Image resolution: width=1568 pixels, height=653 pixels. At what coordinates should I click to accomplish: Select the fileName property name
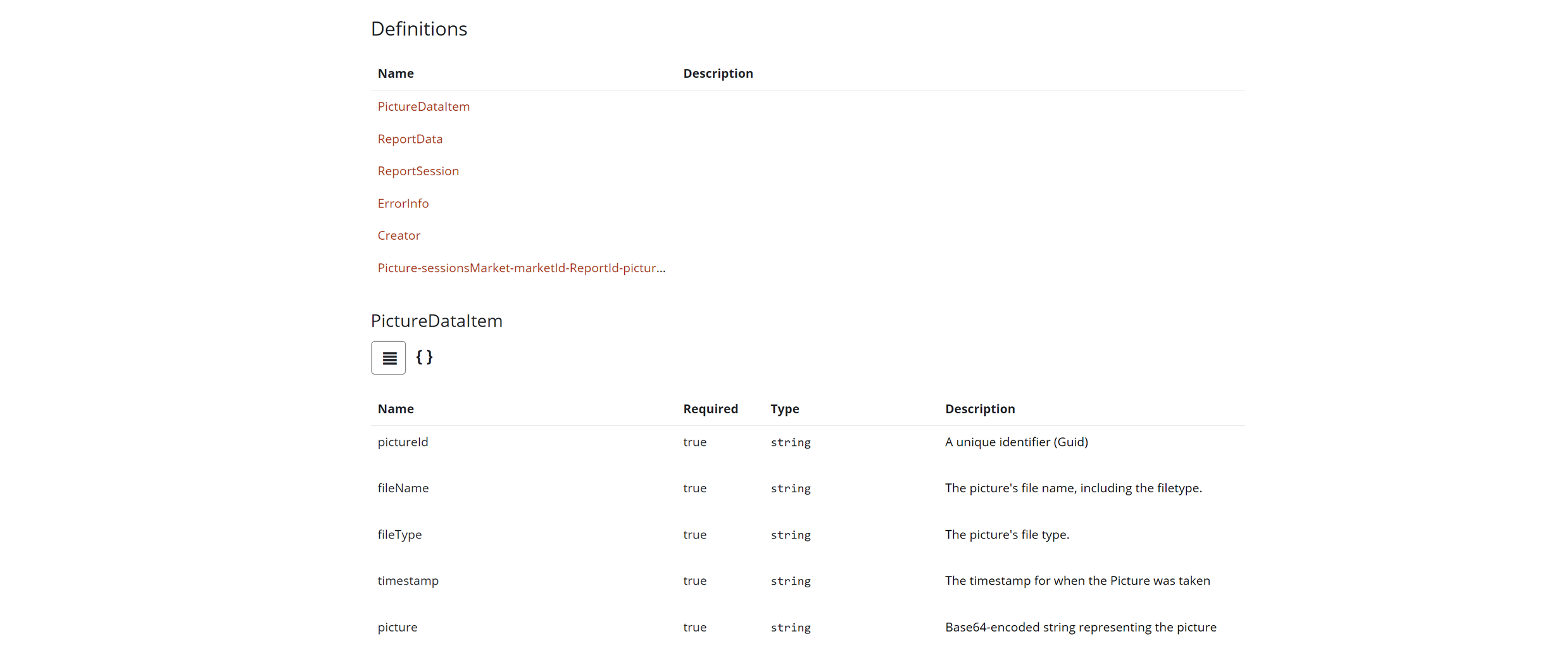tap(403, 488)
